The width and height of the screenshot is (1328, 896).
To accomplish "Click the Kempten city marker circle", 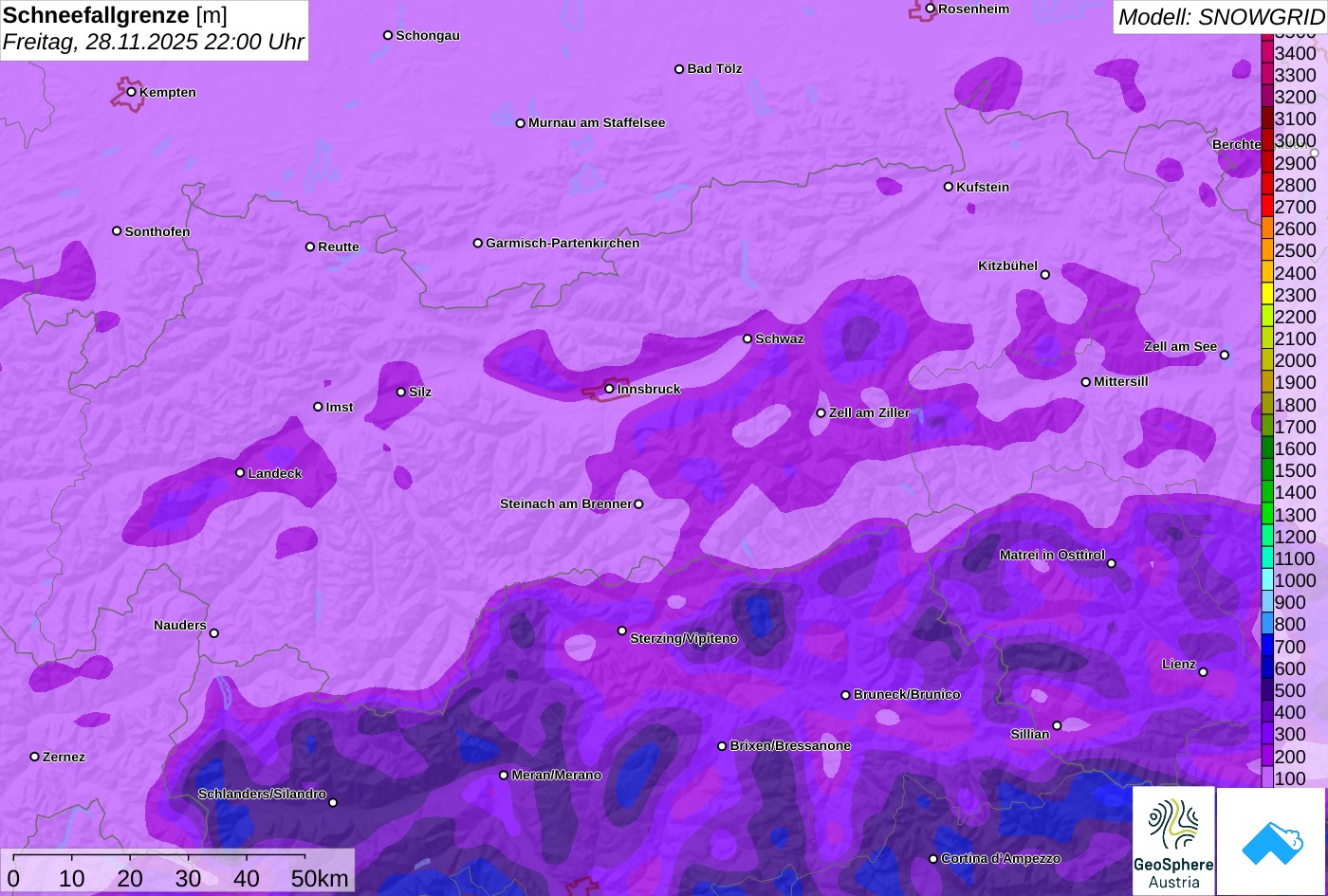I will coord(132,92).
